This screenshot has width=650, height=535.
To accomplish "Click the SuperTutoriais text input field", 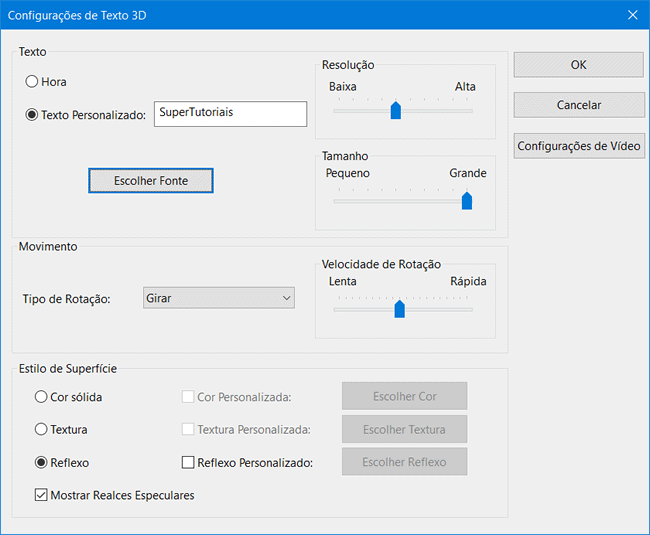I will pyautogui.click(x=230, y=114).
